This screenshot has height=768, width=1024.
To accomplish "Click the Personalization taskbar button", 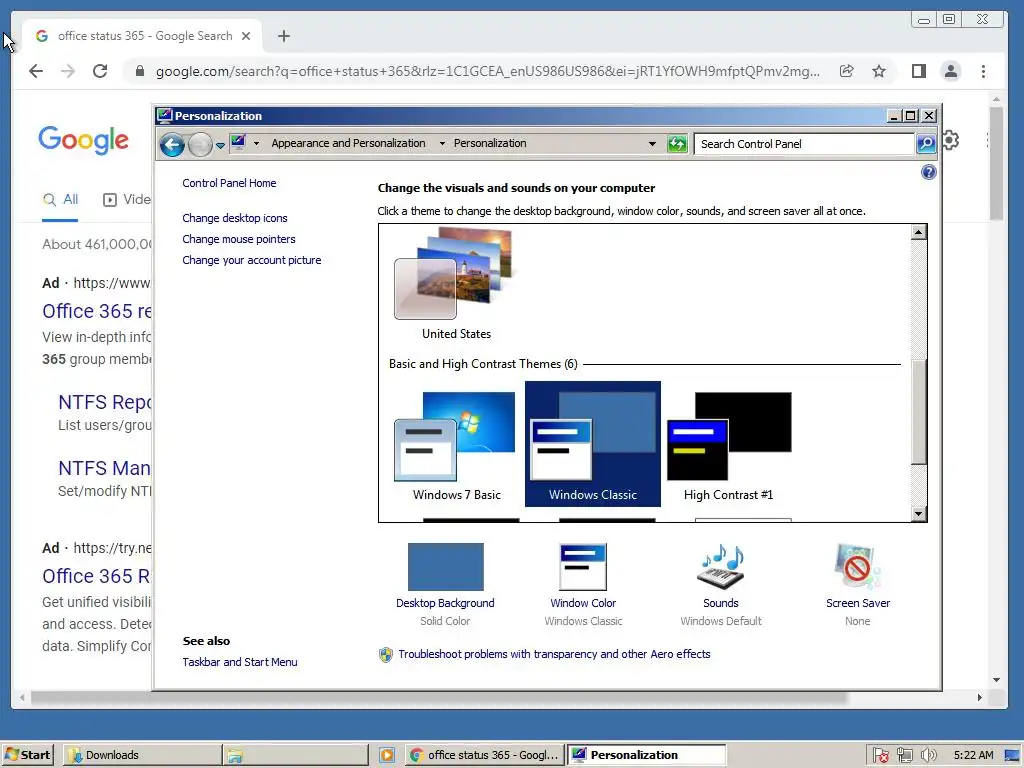I will pyautogui.click(x=647, y=755).
